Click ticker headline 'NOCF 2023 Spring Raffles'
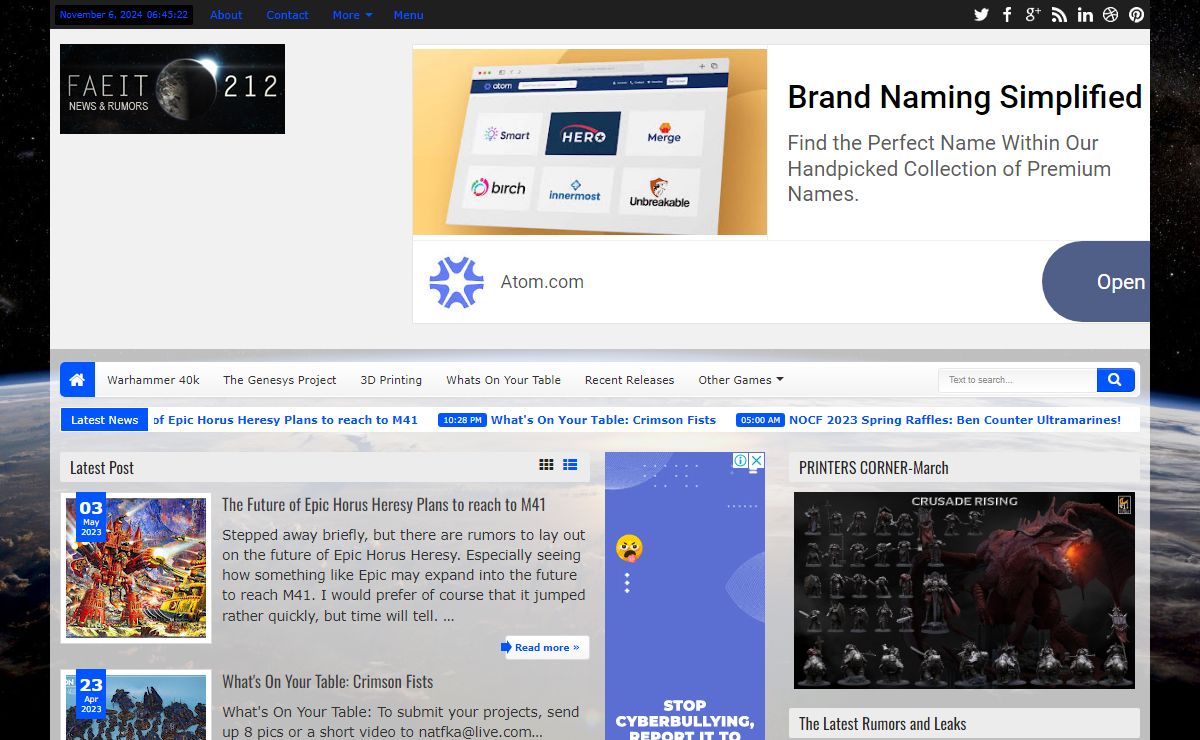1200x740 pixels. pyautogui.click(x=955, y=420)
